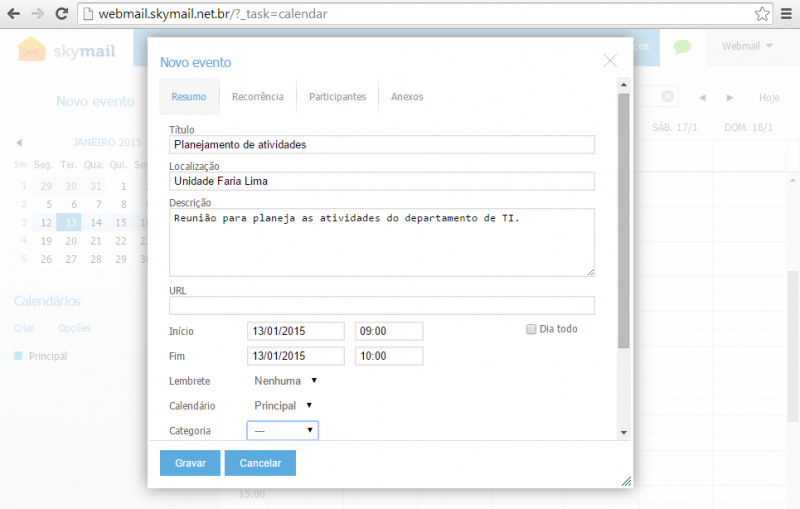The image size is (800, 509).
Task: Click the SÁB. 17/1 column header
Action: (x=674, y=127)
